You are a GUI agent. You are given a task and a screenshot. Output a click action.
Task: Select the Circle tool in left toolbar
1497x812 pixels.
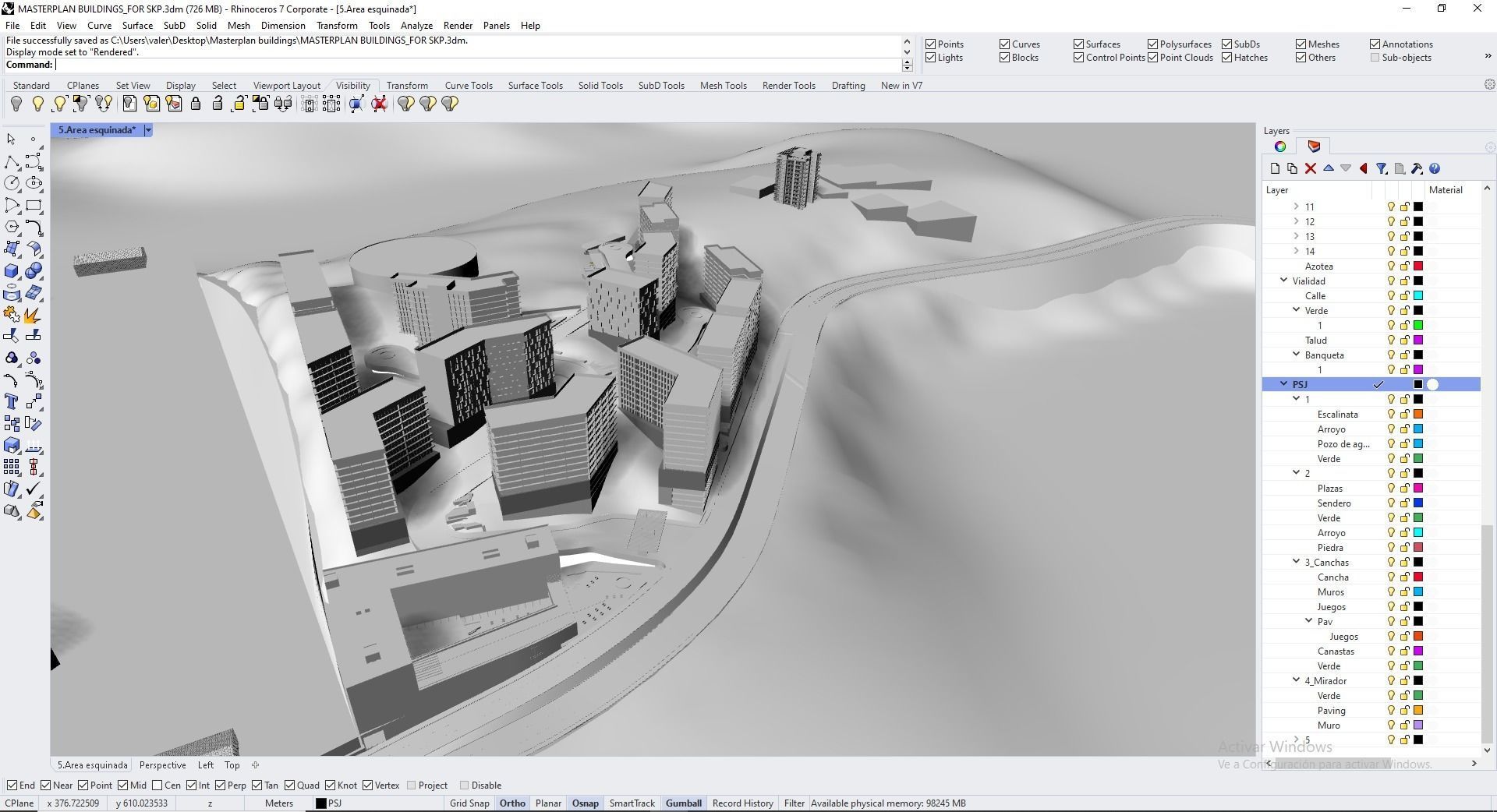(x=12, y=184)
